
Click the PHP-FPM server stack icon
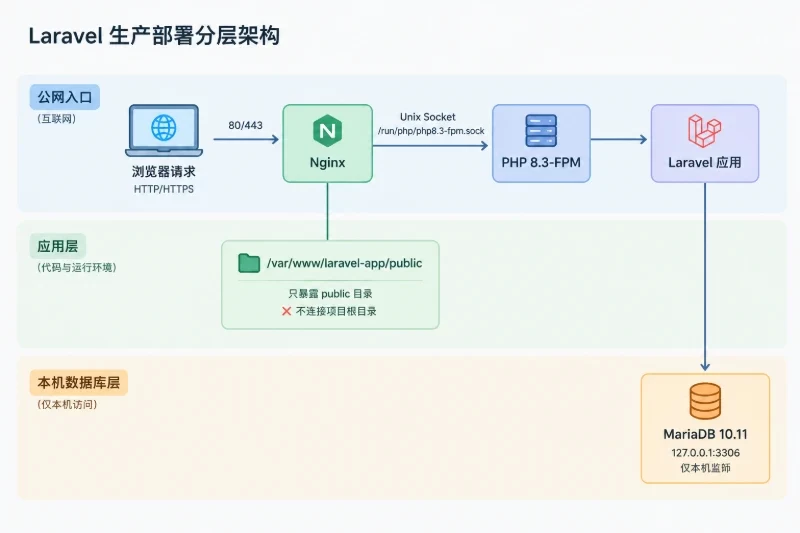click(541, 131)
